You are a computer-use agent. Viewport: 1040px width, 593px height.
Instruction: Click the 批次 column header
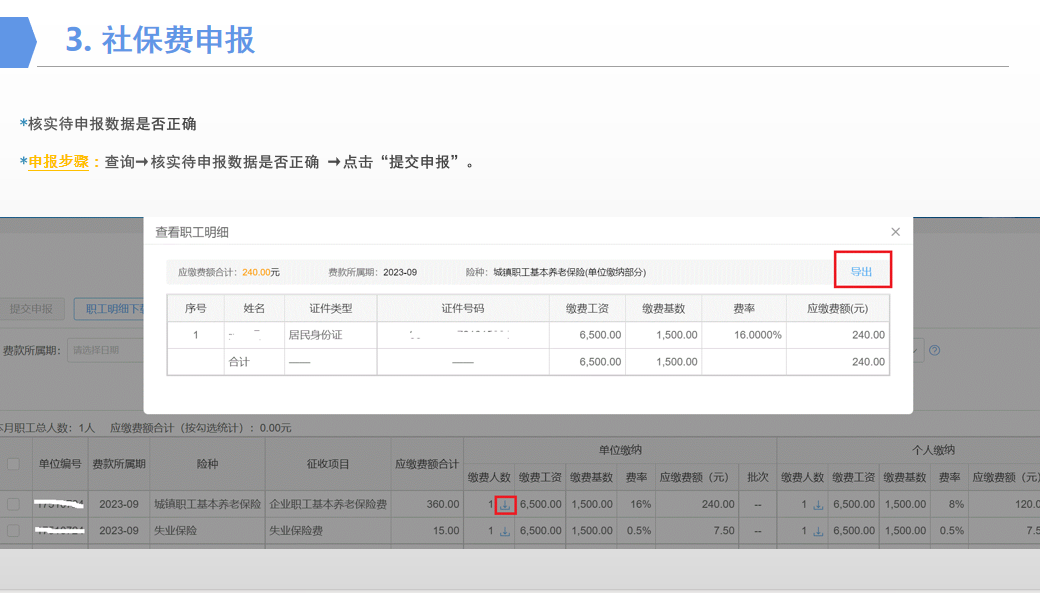pos(757,477)
